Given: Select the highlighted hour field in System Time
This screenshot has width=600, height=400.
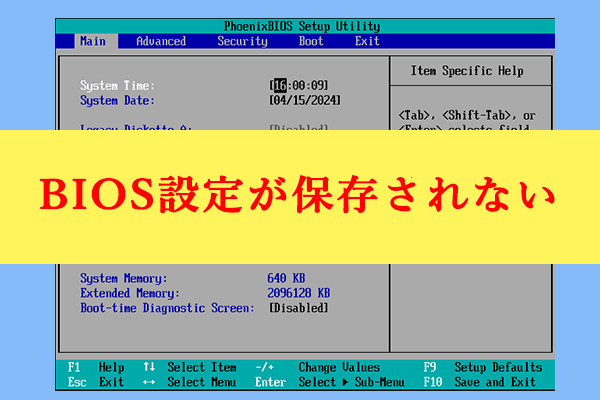Looking at the screenshot, I should [281, 86].
